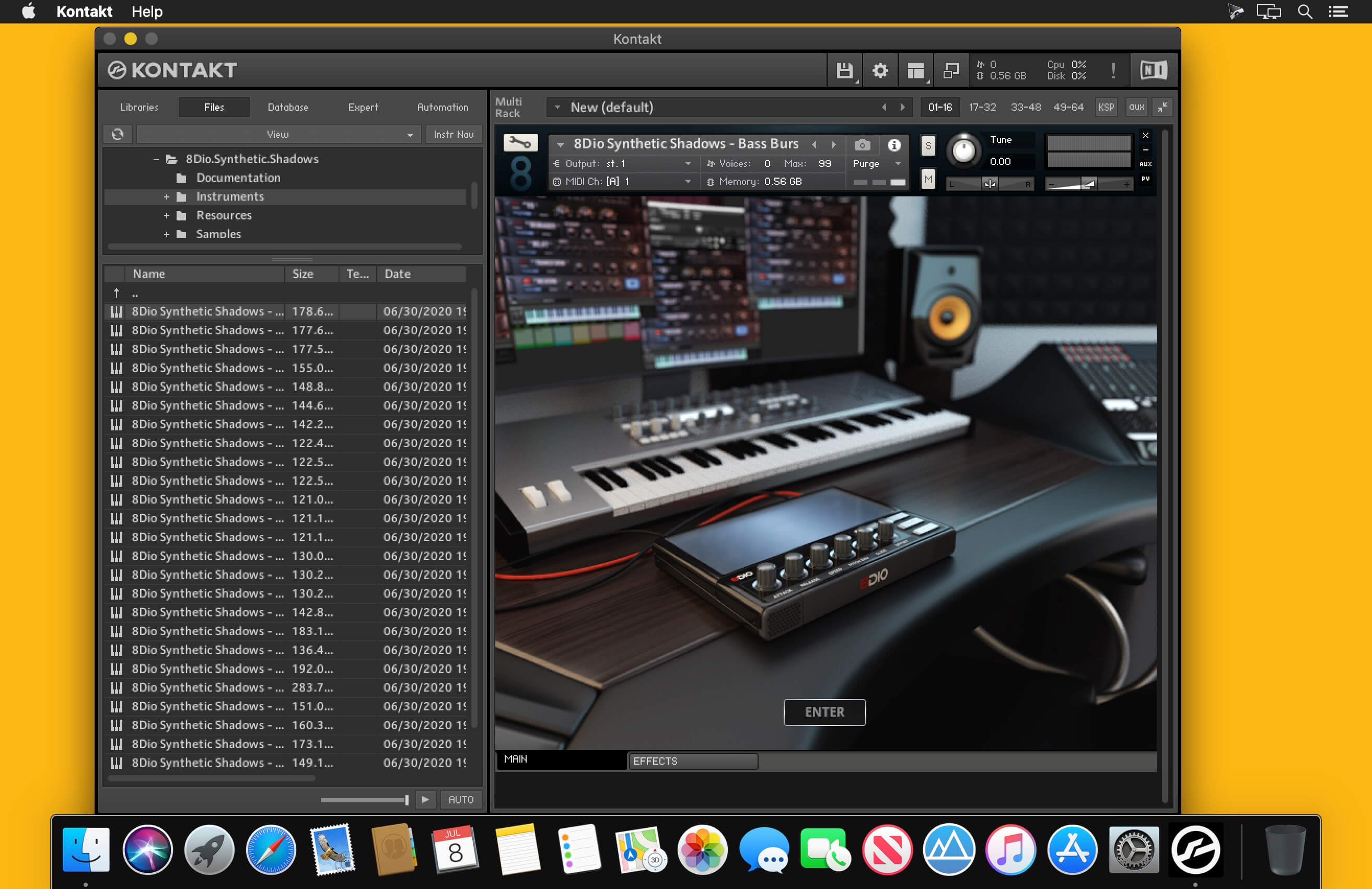This screenshot has width=1372, height=889.
Task: Toggle AUTO preview button
Action: (x=461, y=800)
